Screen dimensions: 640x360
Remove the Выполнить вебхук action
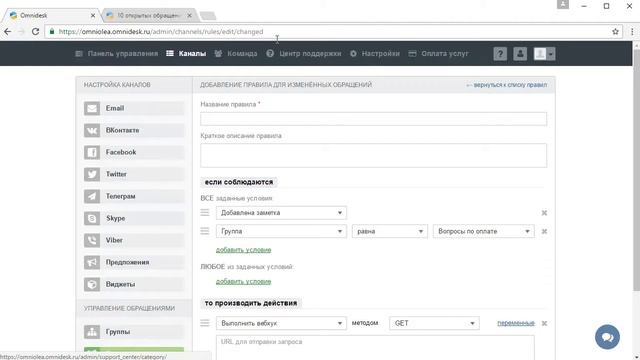point(544,323)
